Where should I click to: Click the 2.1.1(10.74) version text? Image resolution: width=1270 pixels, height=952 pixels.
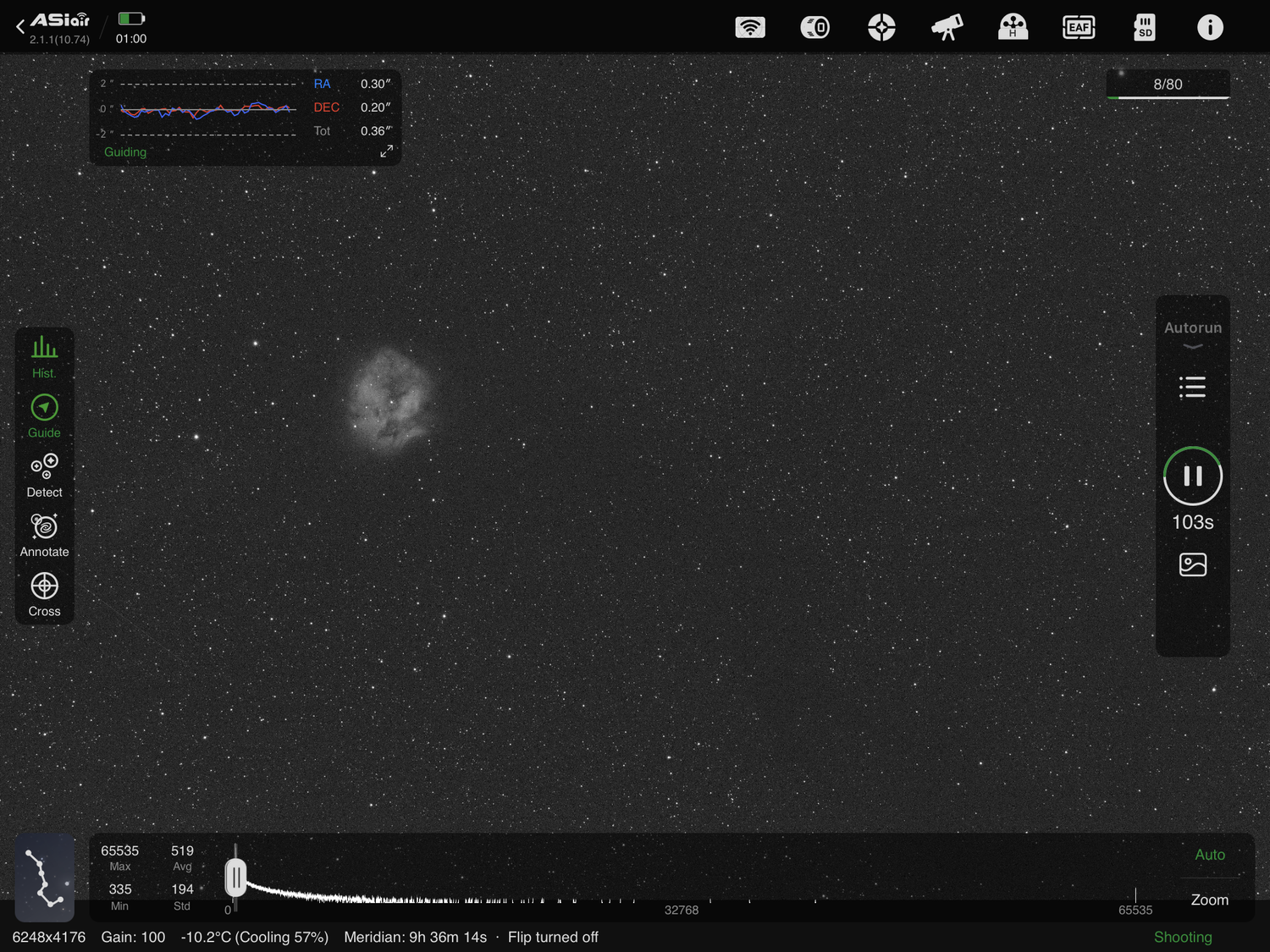(59, 40)
